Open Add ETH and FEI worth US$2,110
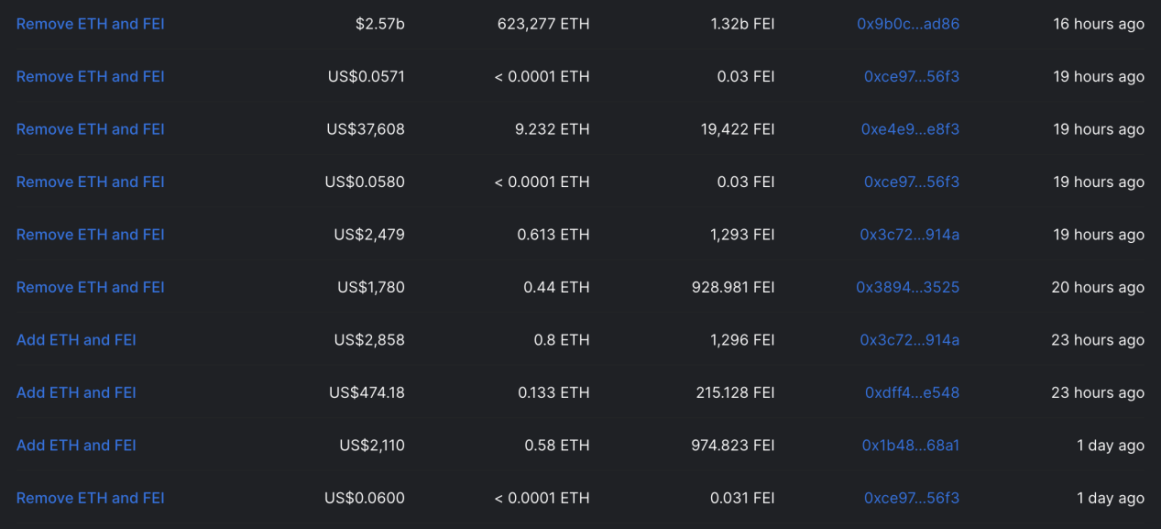1161x529 pixels. click(x=76, y=445)
